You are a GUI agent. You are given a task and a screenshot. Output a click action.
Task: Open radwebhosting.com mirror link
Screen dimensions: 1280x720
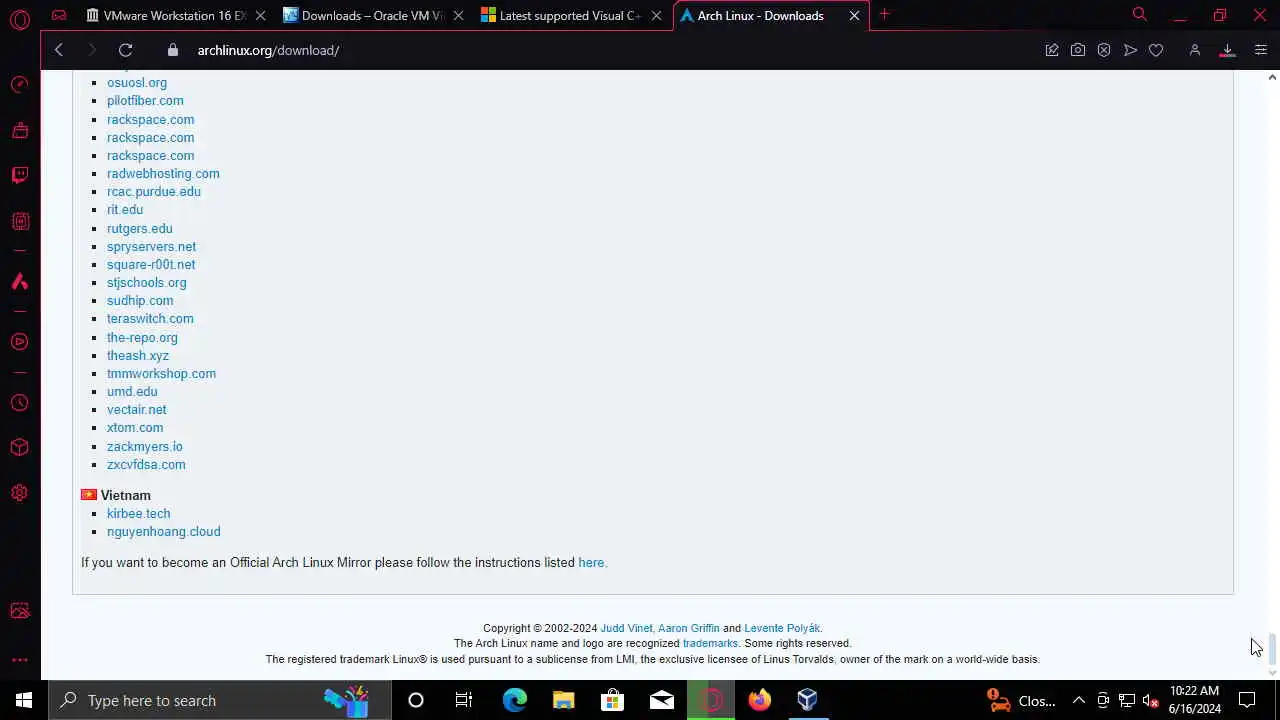pos(163,174)
